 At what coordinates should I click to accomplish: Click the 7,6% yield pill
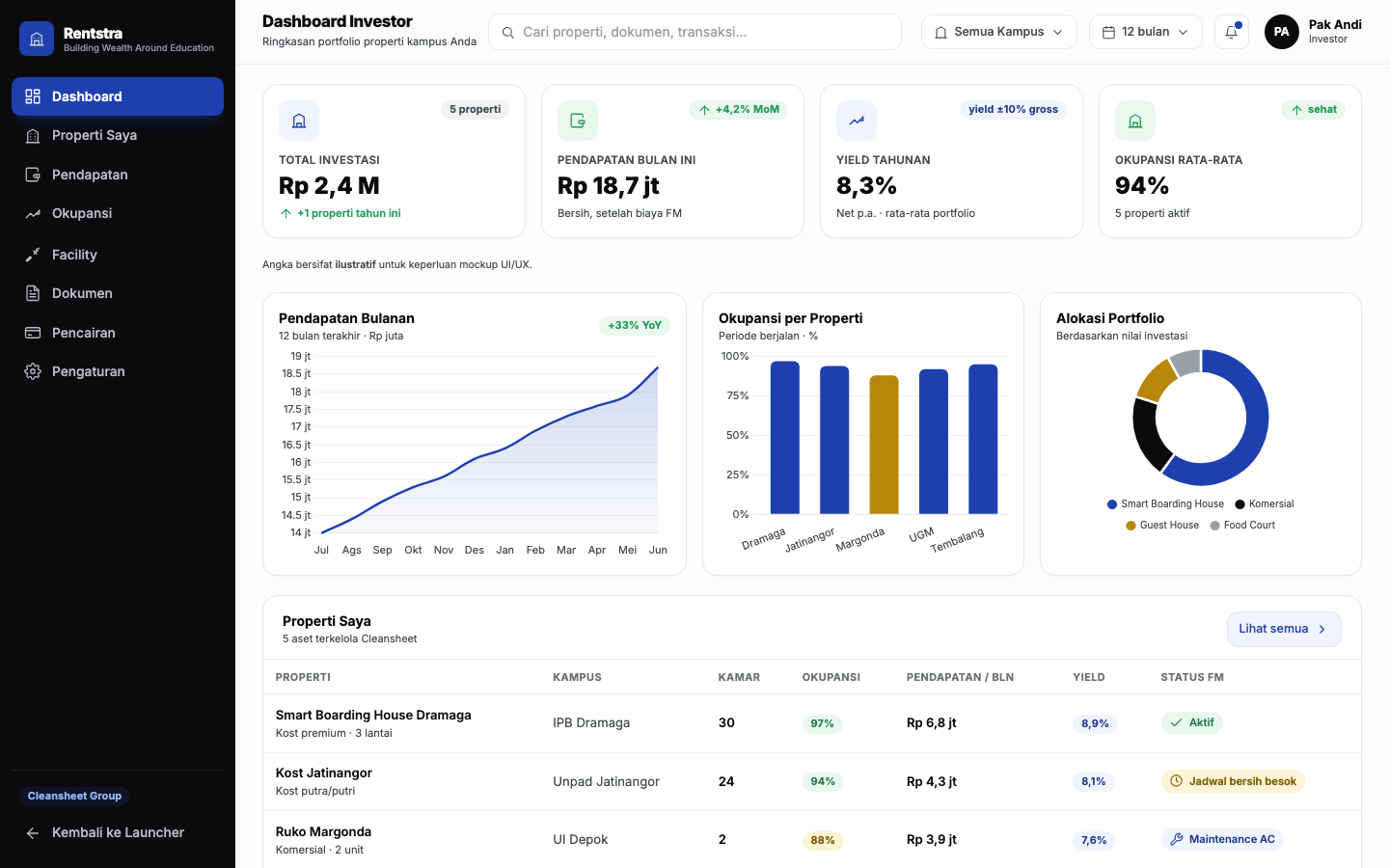pos(1094,840)
